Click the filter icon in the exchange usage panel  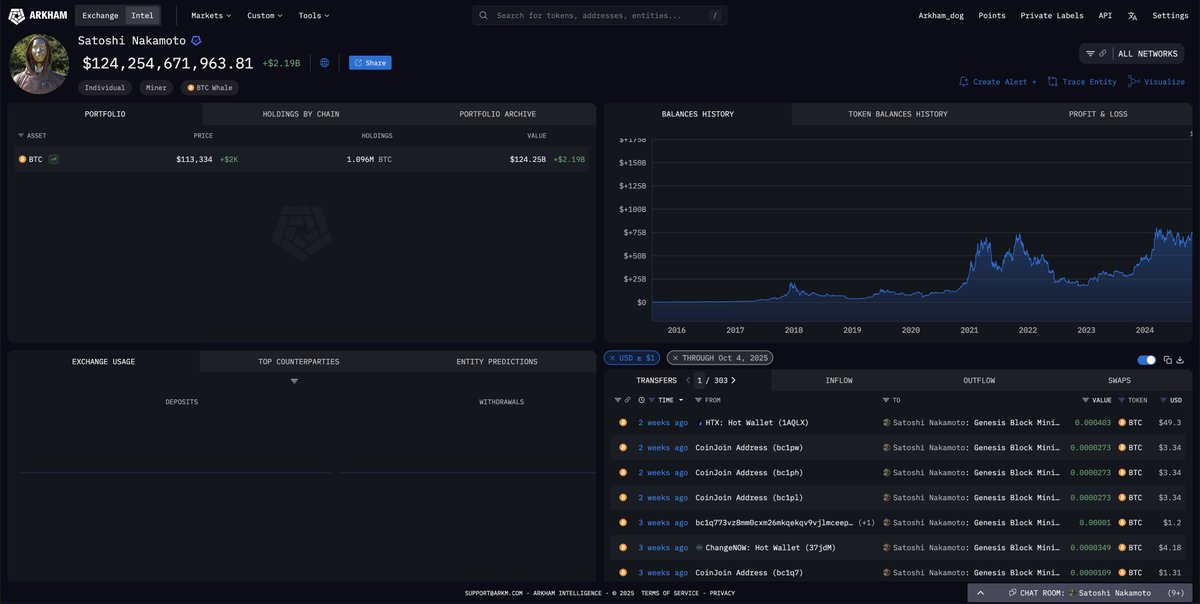[294, 381]
